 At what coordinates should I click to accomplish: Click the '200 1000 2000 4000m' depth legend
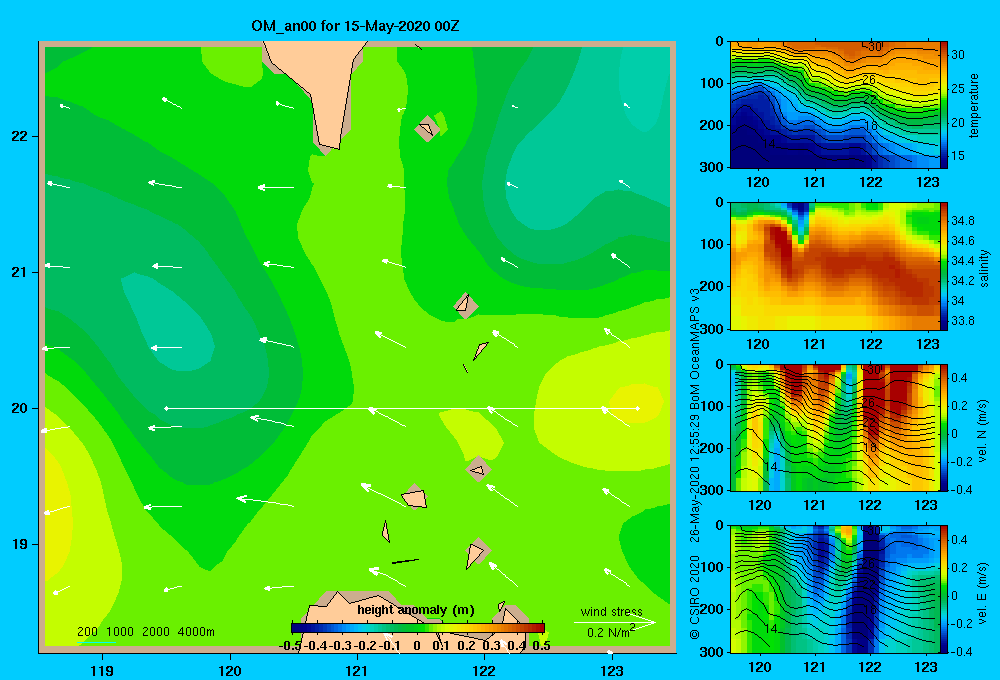tap(146, 632)
